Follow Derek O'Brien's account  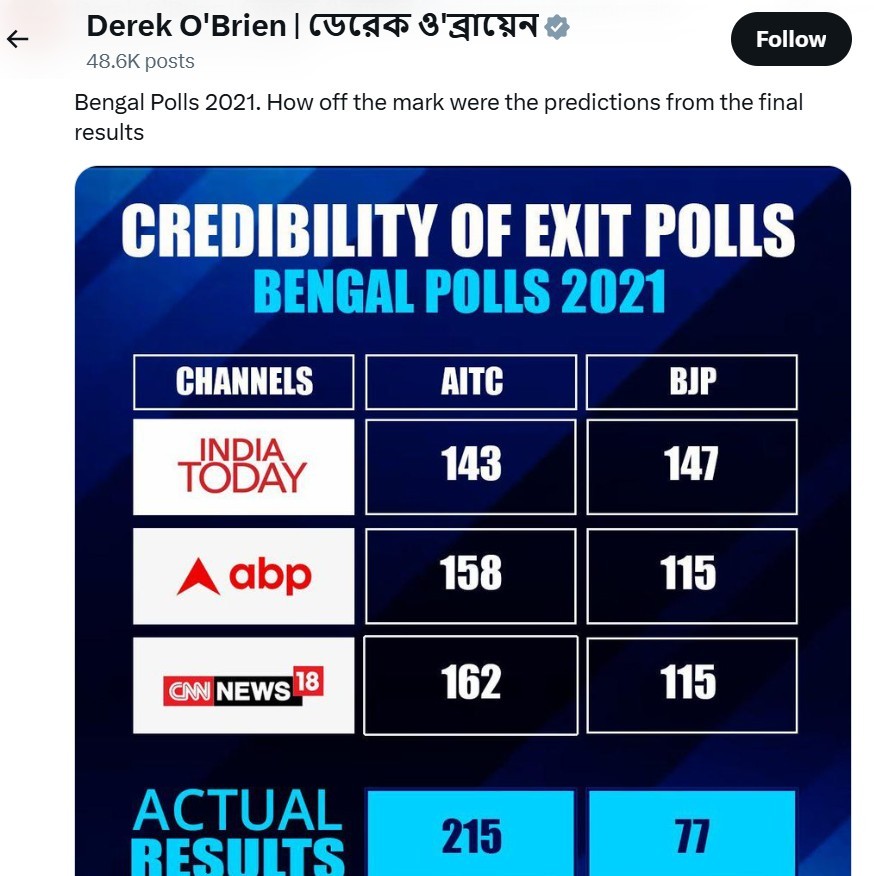tap(790, 39)
